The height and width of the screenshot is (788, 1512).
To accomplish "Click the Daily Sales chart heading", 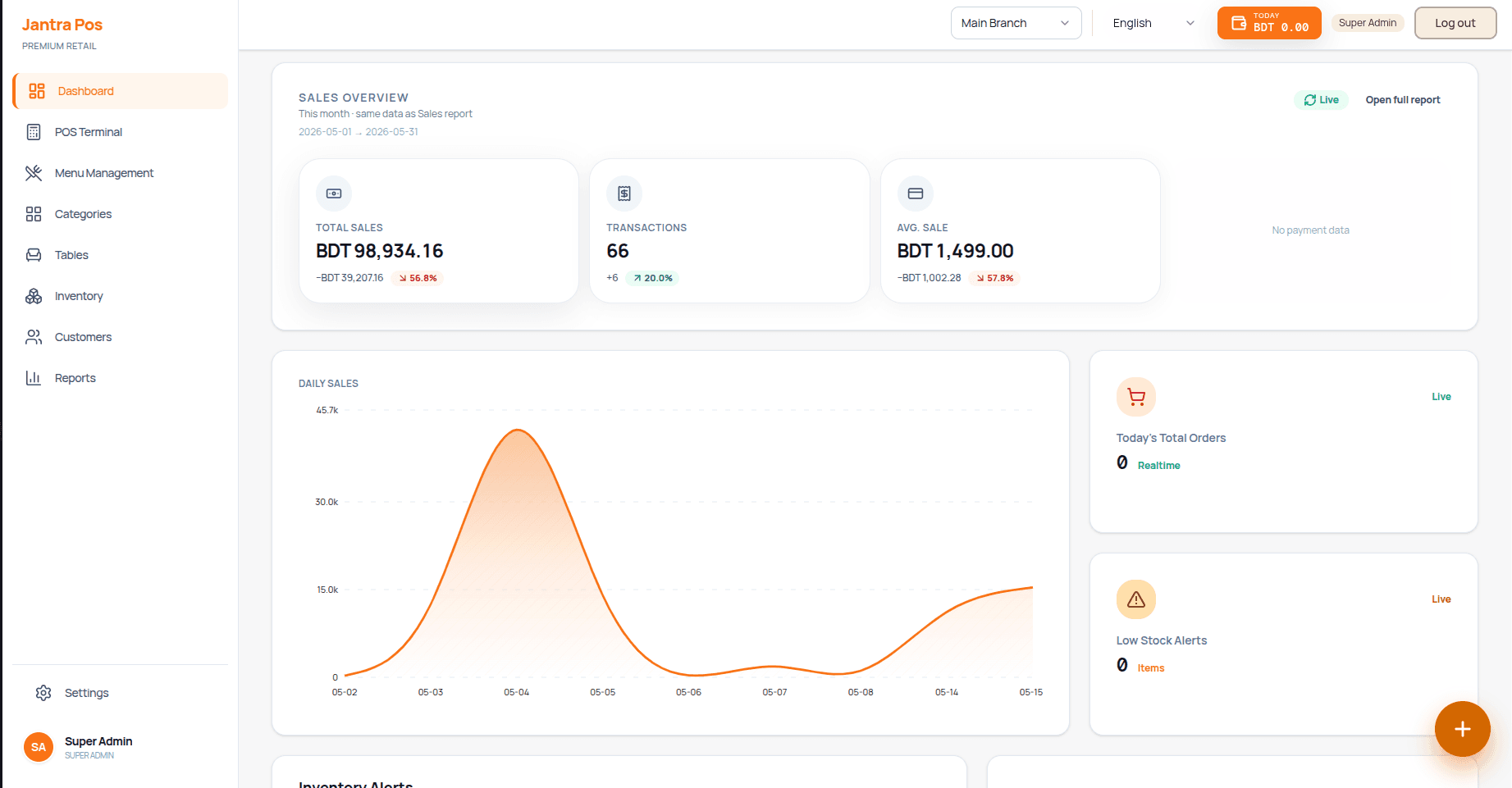I will 328,384.
